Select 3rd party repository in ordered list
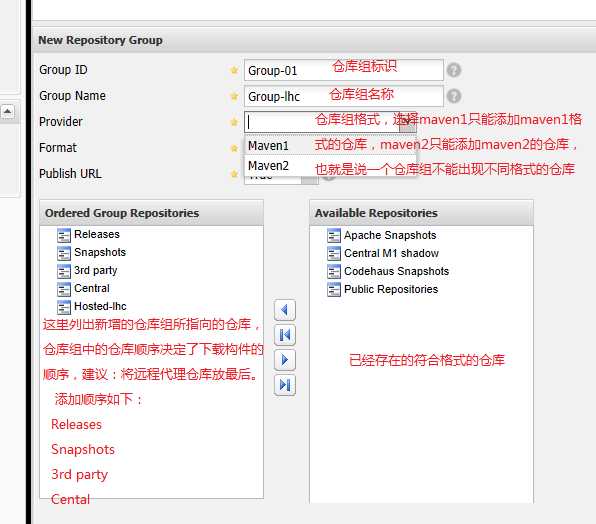 pos(95,271)
